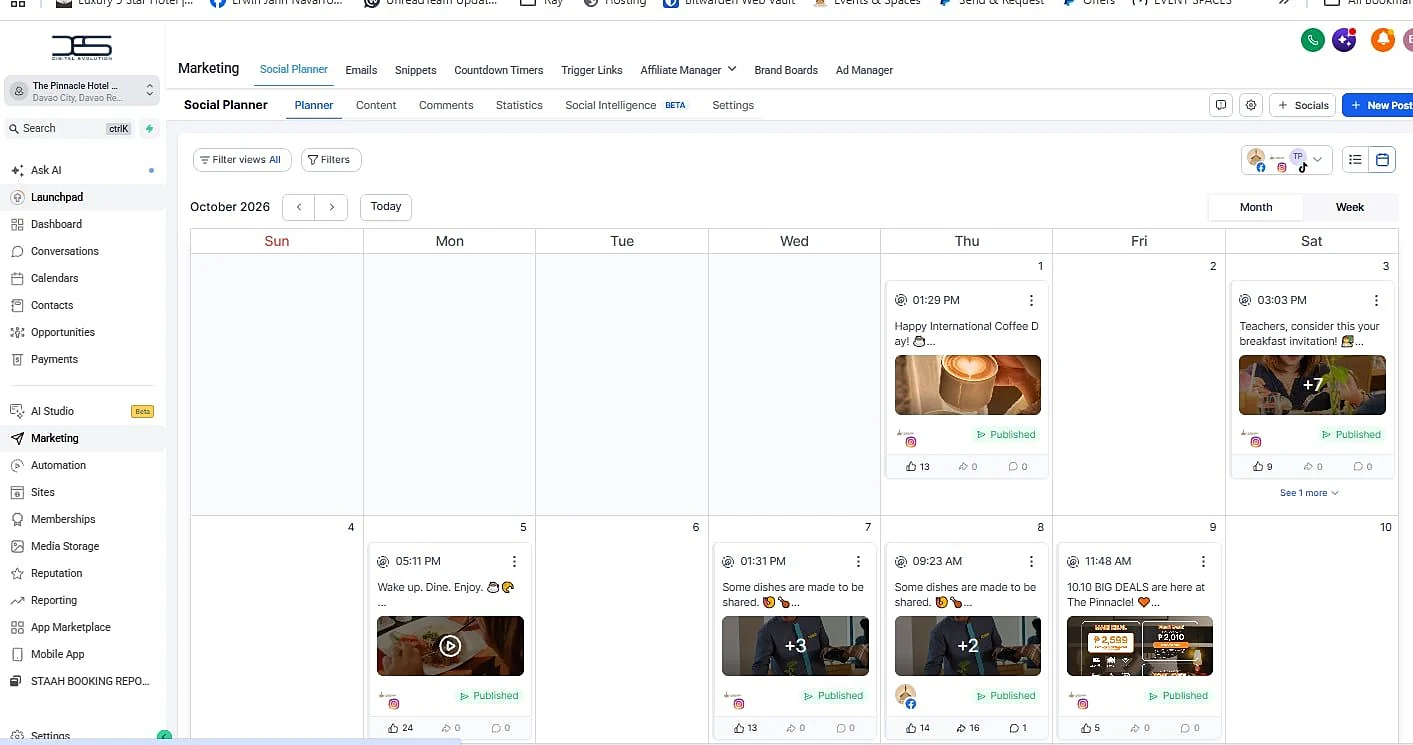The width and height of the screenshot is (1413, 745).
Task: Go to next month arrow
Action: click(332, 207)
